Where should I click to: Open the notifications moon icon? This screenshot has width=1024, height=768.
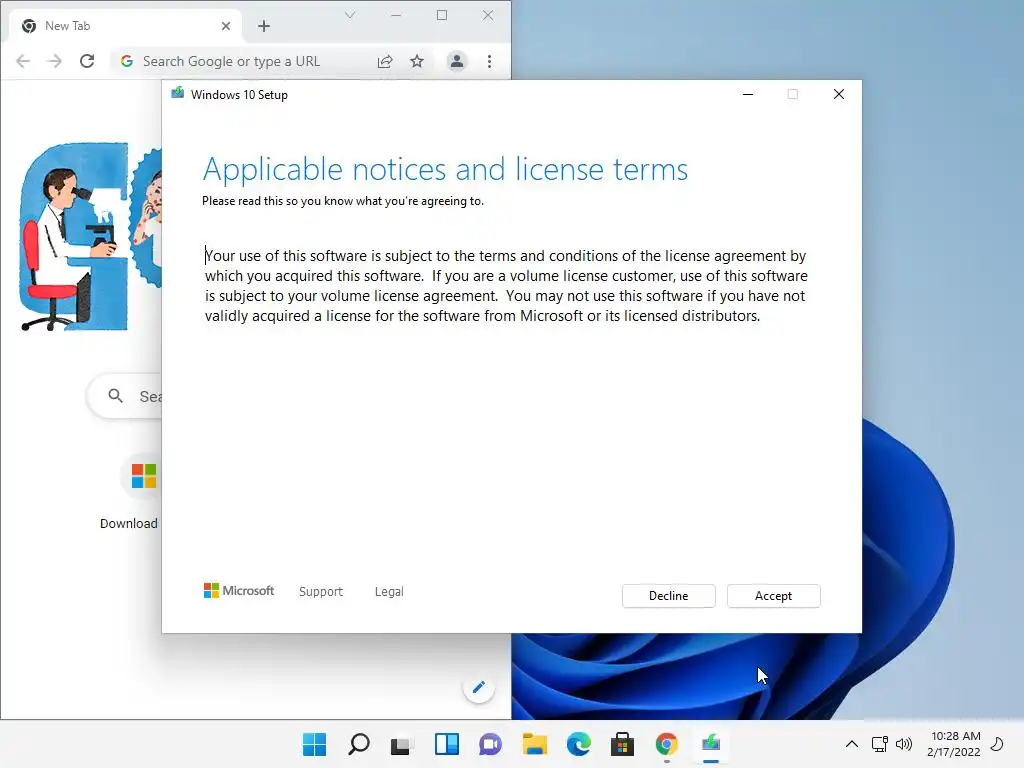click(997, 744)
